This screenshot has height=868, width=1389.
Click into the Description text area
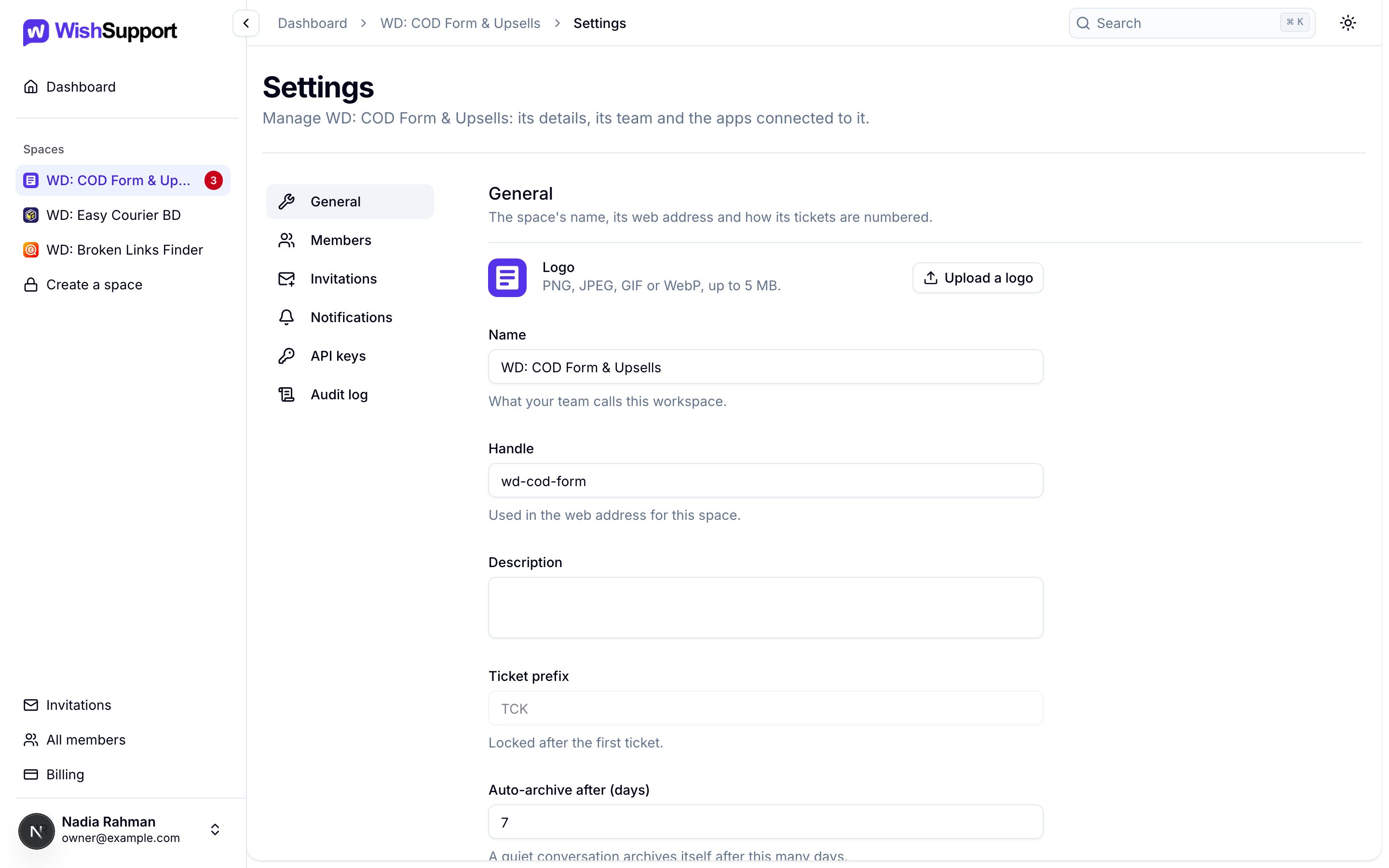coord(766,608)
